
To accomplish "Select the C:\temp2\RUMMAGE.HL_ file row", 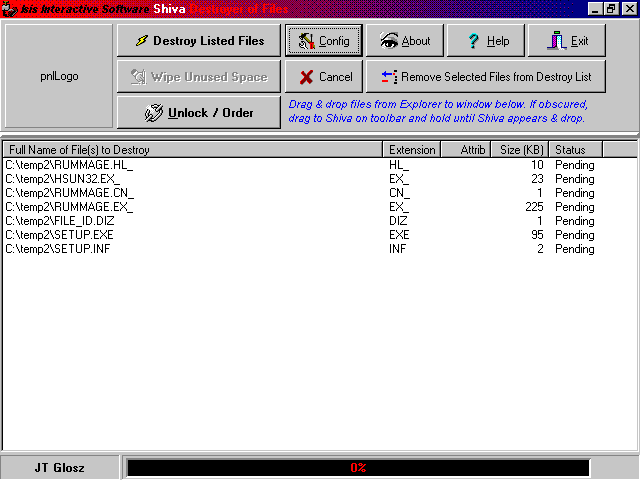I will click(69, 165).
